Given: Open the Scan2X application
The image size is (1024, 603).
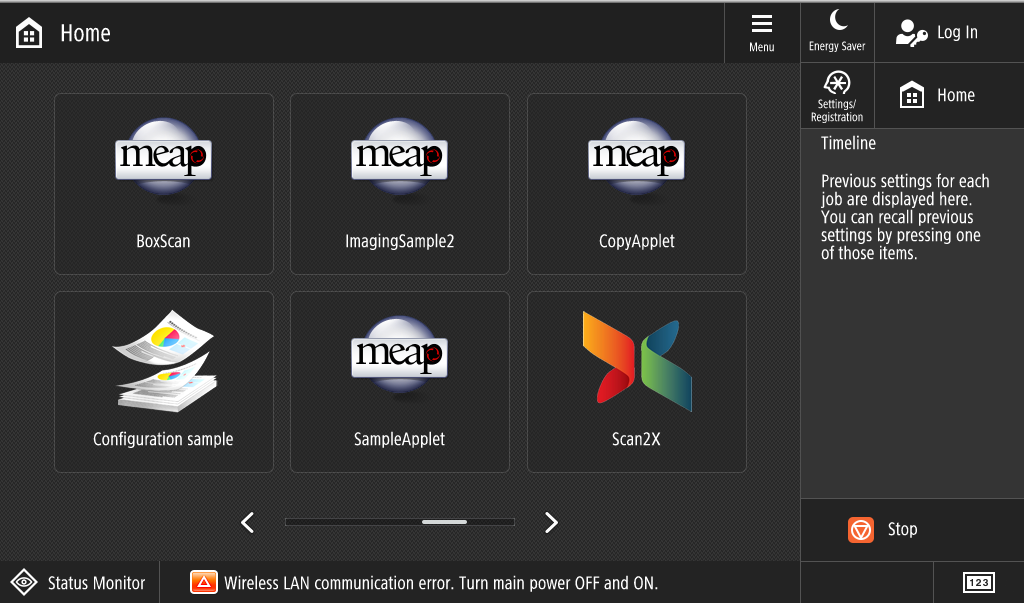Looking at the screenshot, I should pyautogui.click(x=636, y=381).
